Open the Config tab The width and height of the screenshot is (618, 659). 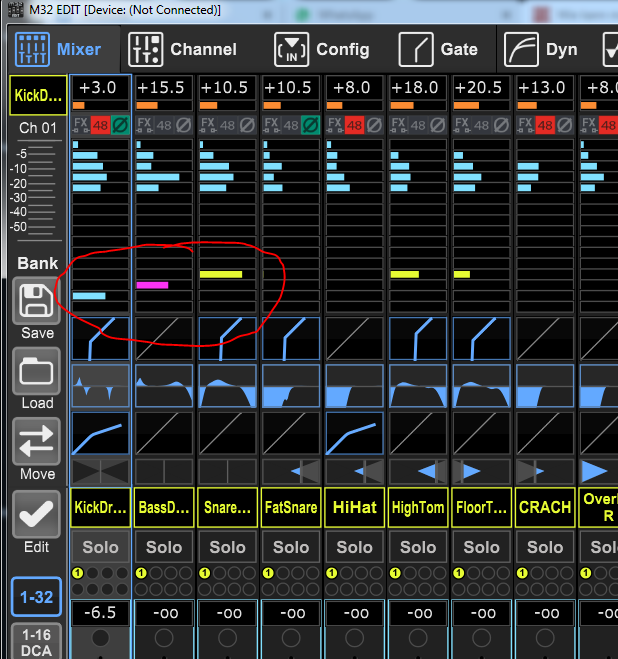pyautogui.click(x=322, y=49)
